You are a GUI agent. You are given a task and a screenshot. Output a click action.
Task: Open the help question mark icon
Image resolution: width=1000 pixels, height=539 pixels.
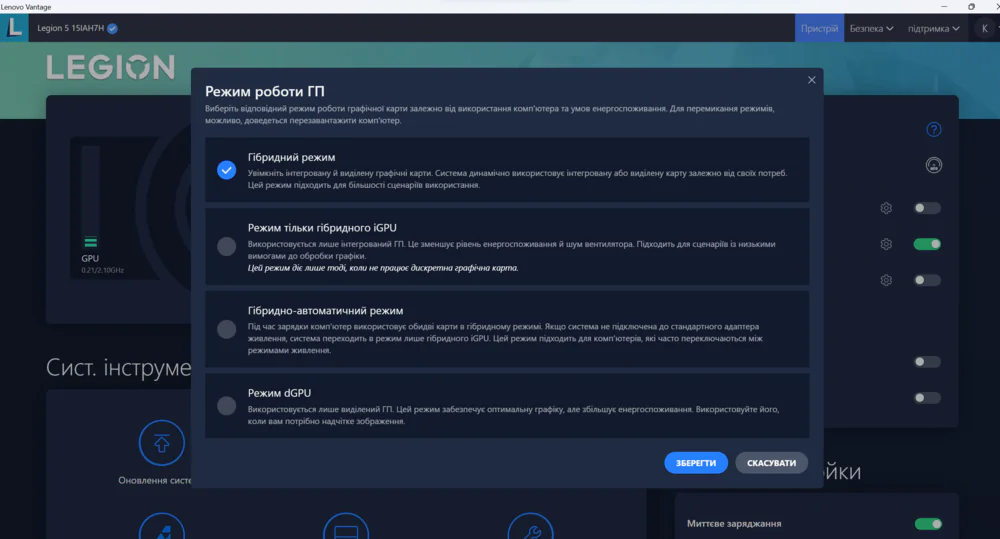tap(934, 129)
